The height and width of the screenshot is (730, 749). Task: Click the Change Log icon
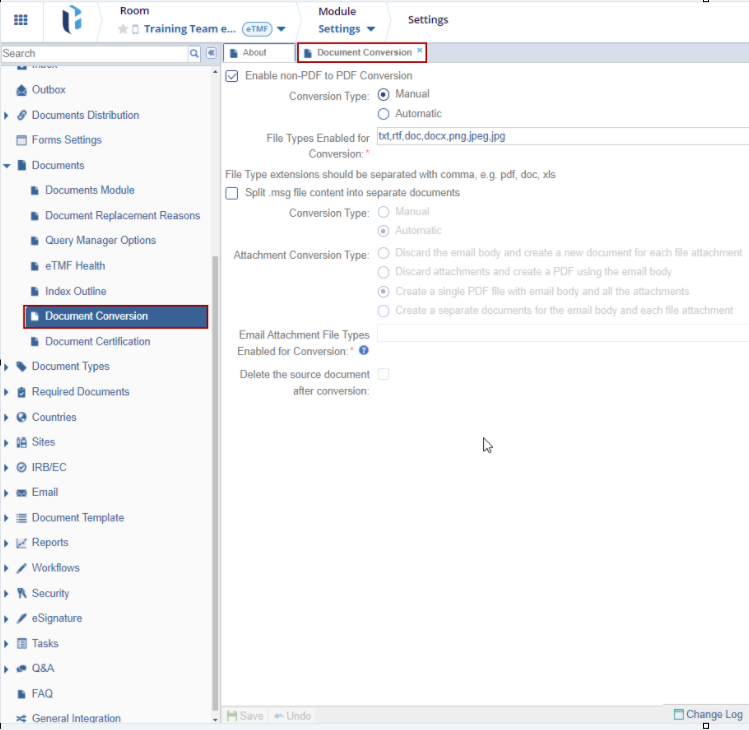[x=679, y=715]
